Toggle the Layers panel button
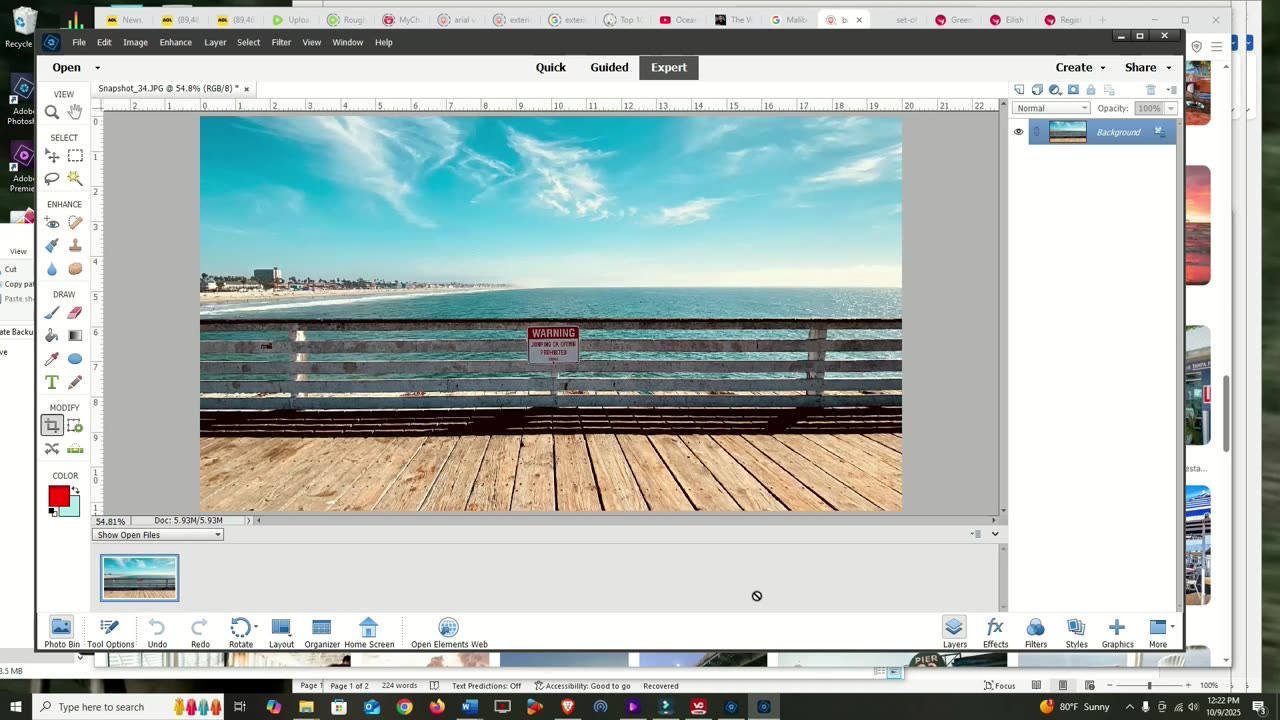1280x720 pixels. pyautogui.click(x=954, y=633)
